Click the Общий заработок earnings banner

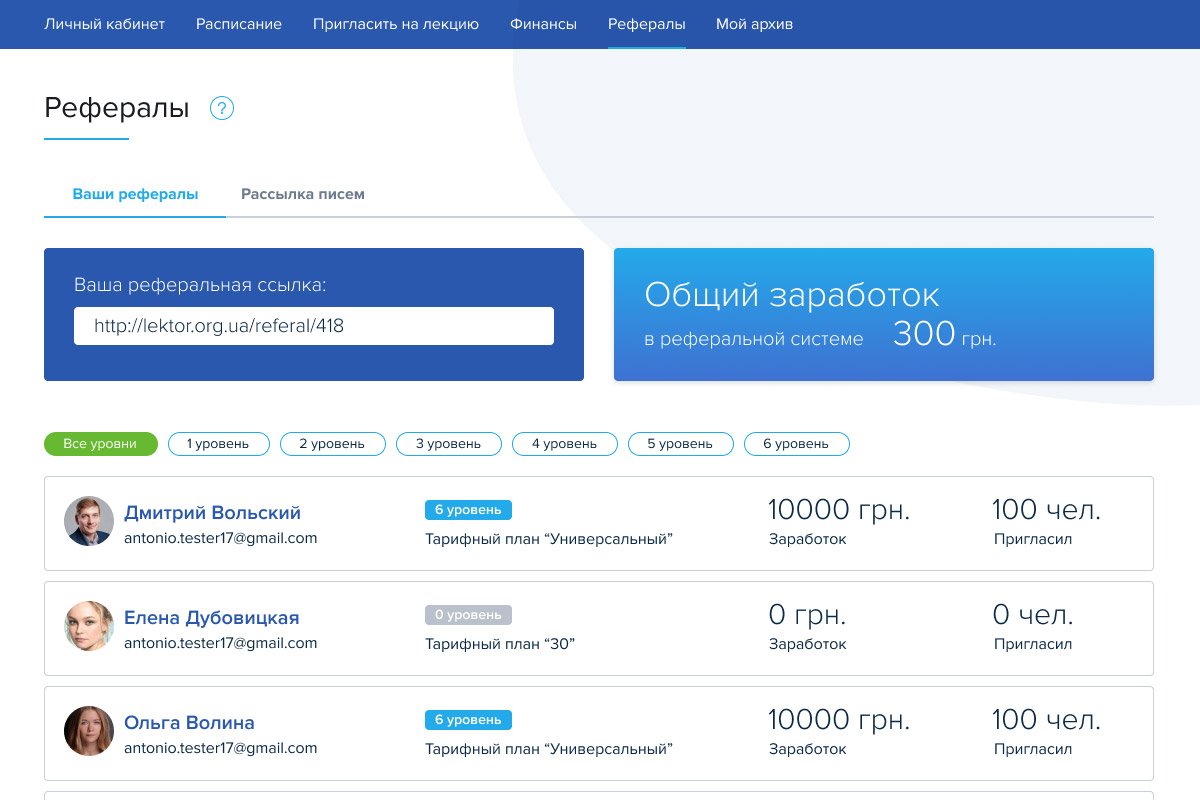click(883, 314)
